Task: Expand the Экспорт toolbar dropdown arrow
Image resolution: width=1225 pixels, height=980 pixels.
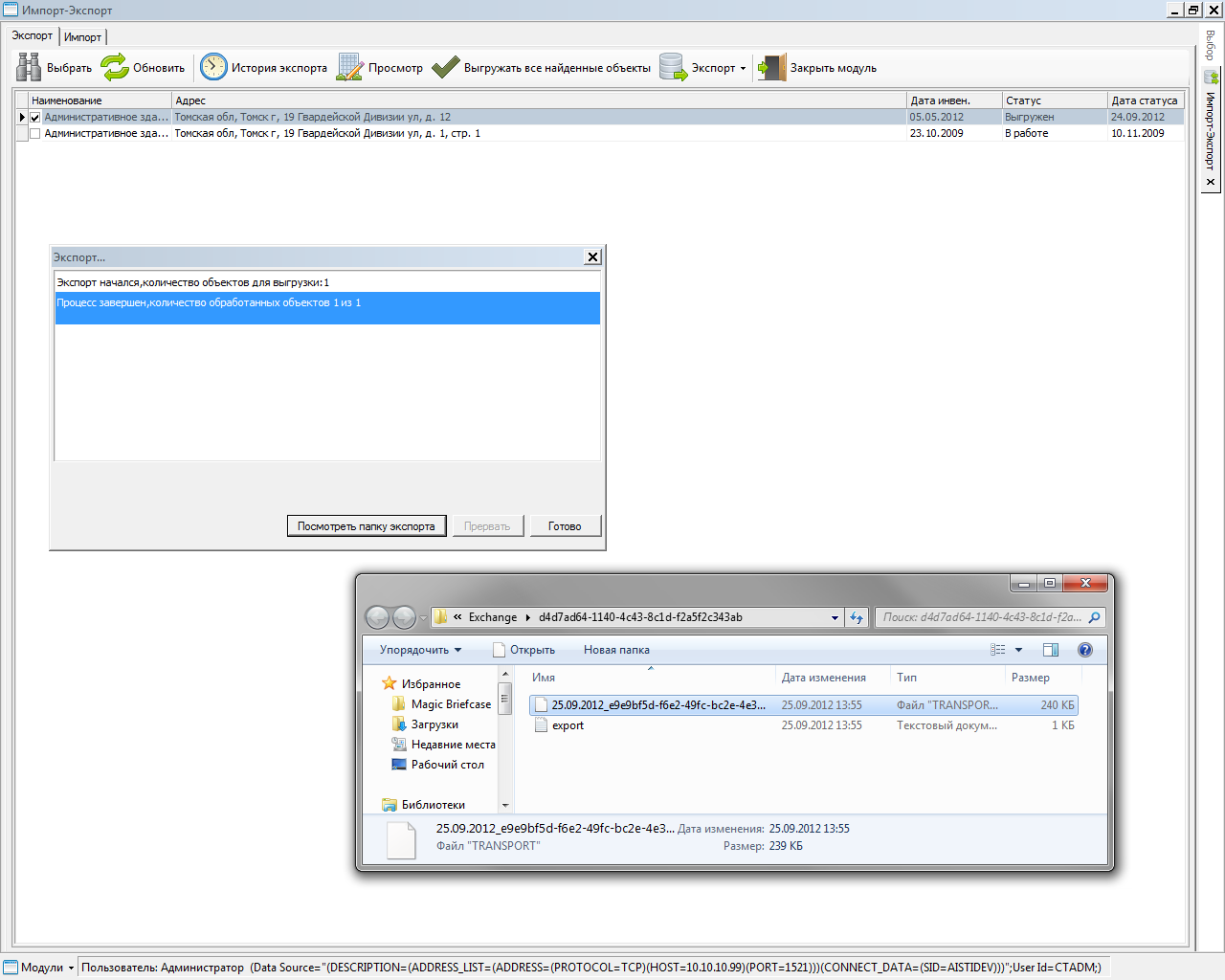Action: point(743,69)
